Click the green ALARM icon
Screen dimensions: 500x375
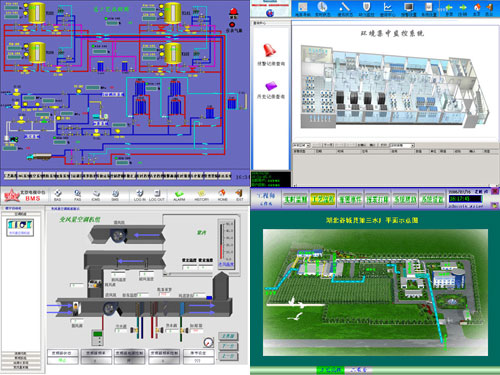pos(179,194)
